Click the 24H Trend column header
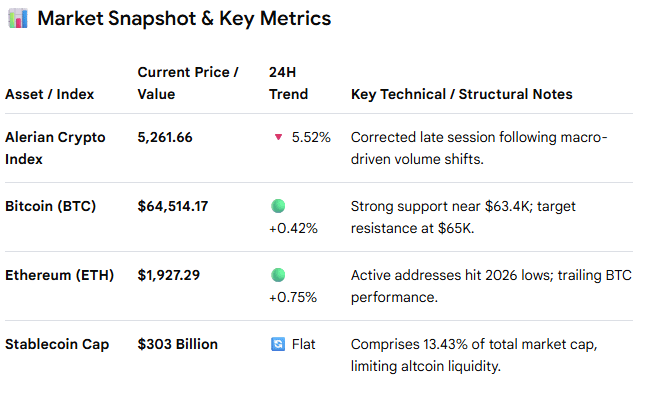Viewport: 646px width, 397px height. coord(288,83)
